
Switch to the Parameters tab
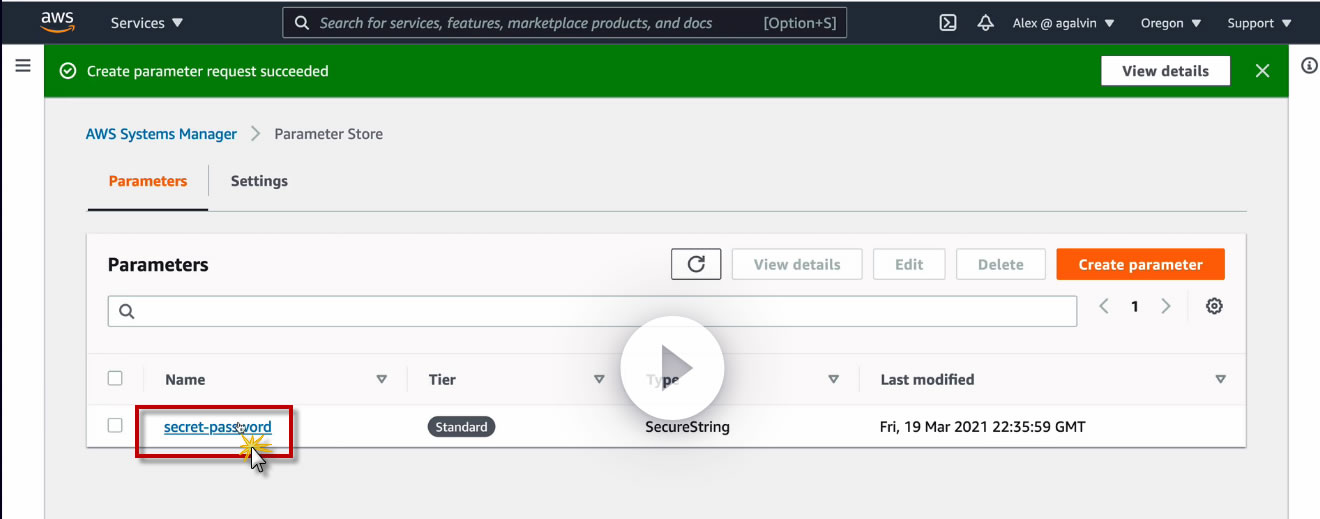click(148, 181)
